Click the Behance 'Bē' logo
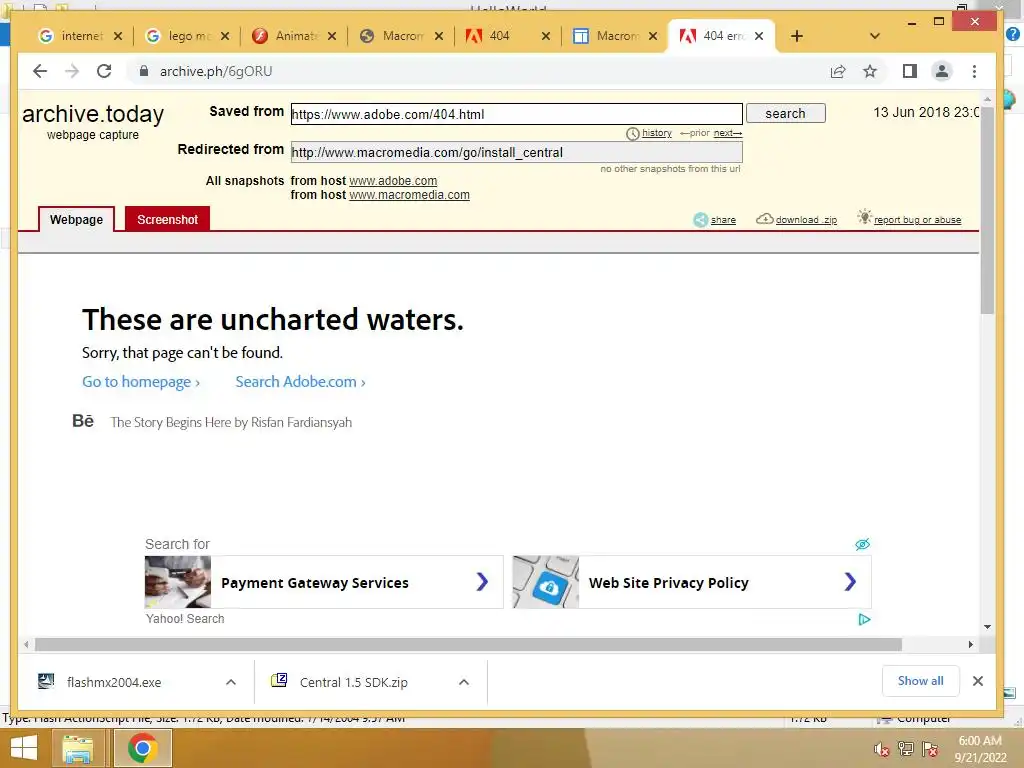Screen dimensions: 1024x768 pos(83,421)
